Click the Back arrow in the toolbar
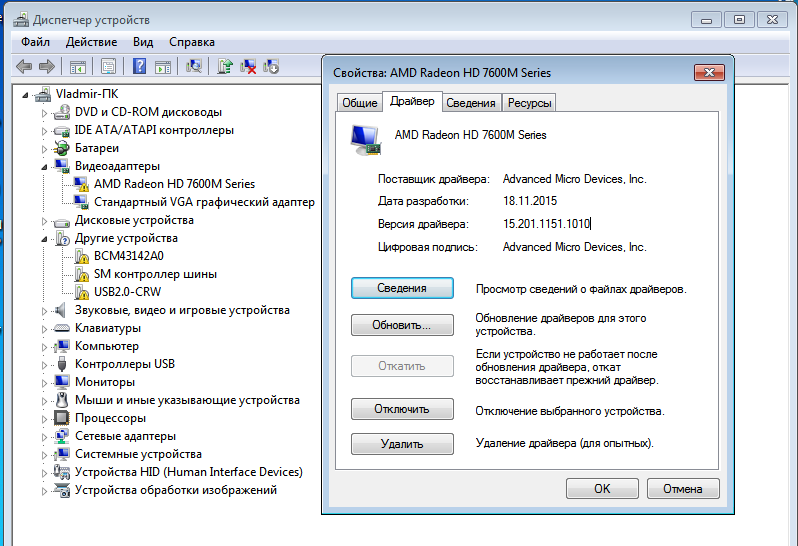This screenshot has width=798, height=546. (24, 67)
